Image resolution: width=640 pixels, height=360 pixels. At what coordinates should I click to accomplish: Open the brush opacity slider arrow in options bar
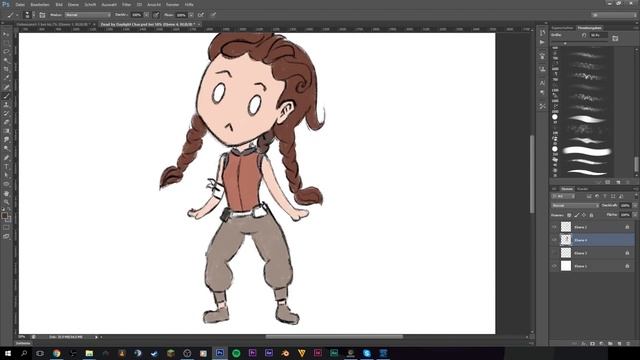pos(146,15)
